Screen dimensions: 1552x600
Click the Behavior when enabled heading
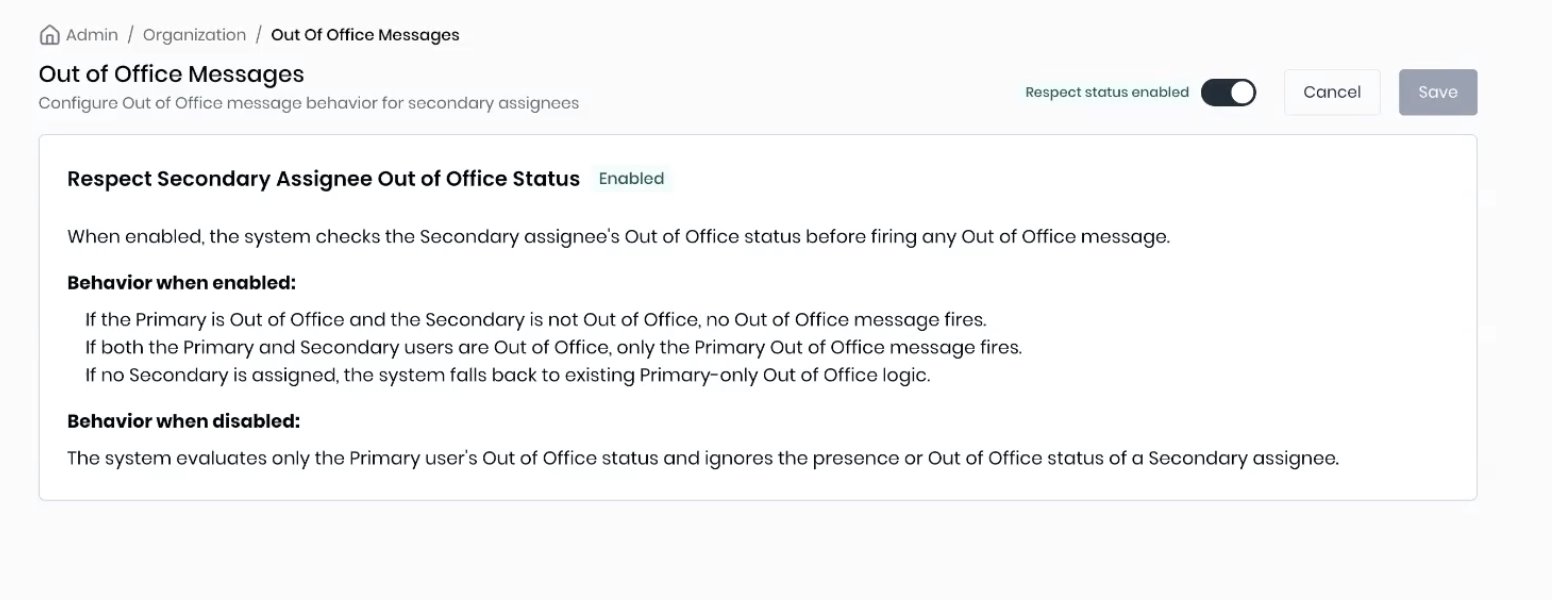pos(181,282)
